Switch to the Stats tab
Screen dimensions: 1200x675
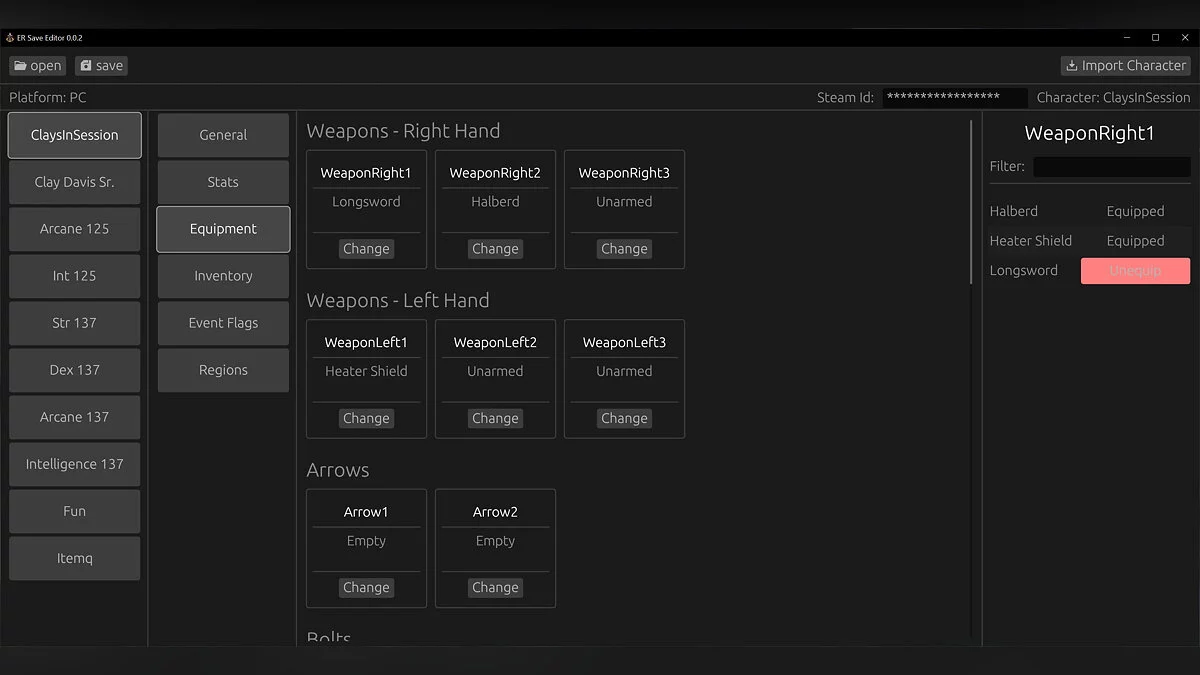[222, 182]
